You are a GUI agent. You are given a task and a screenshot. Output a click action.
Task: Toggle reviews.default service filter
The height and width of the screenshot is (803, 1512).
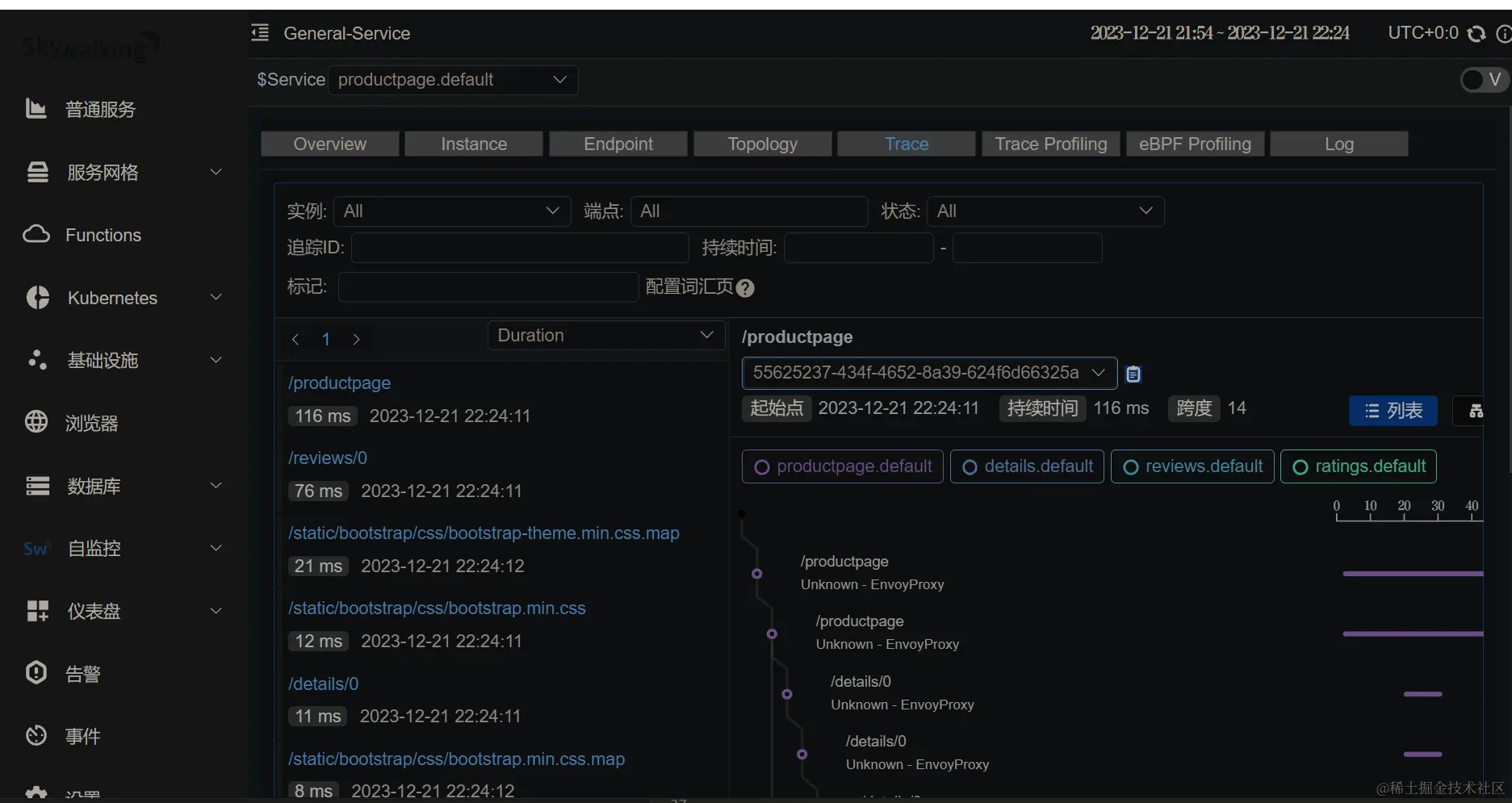click(1192, 466)
